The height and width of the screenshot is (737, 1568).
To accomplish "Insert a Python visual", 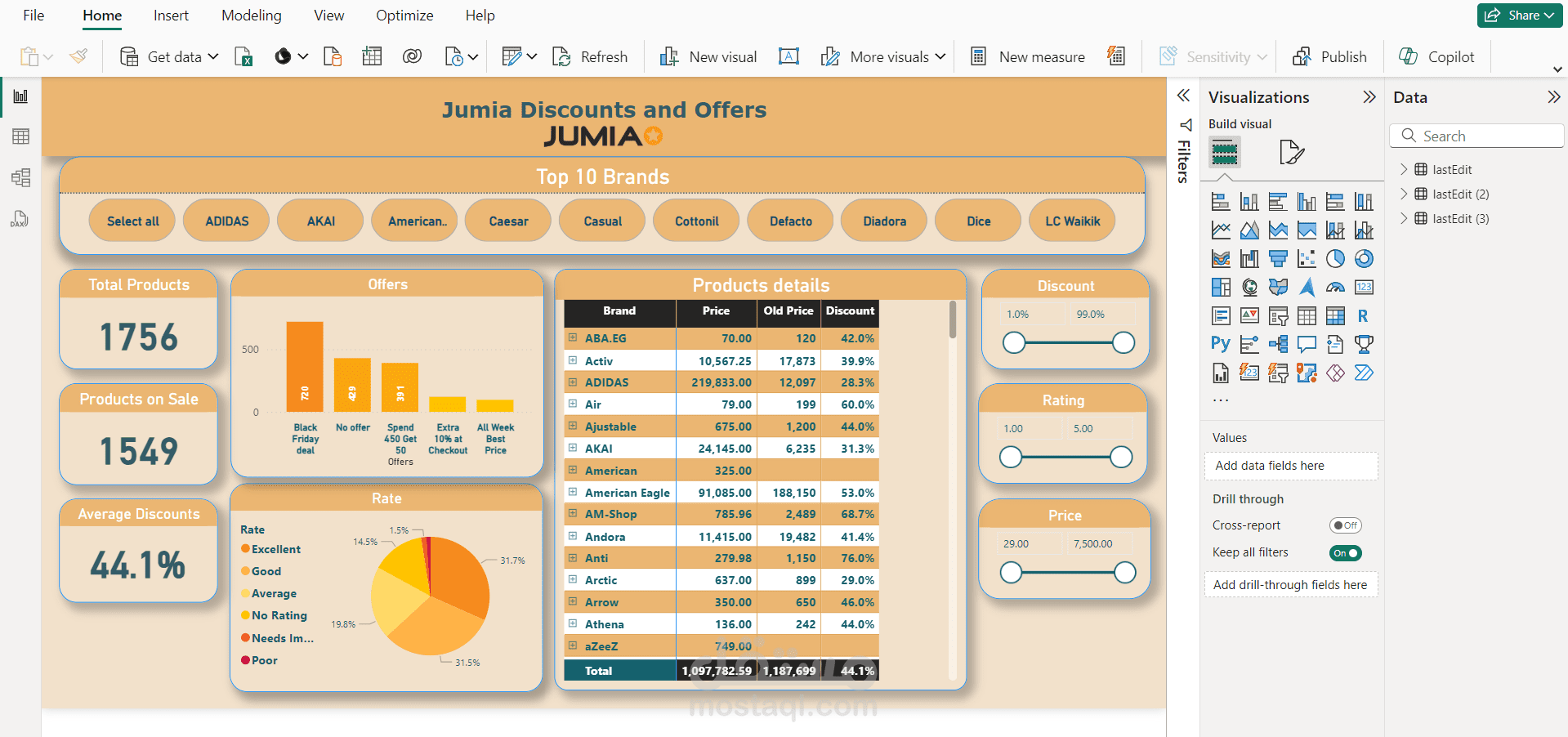I will coord(1220,343).
